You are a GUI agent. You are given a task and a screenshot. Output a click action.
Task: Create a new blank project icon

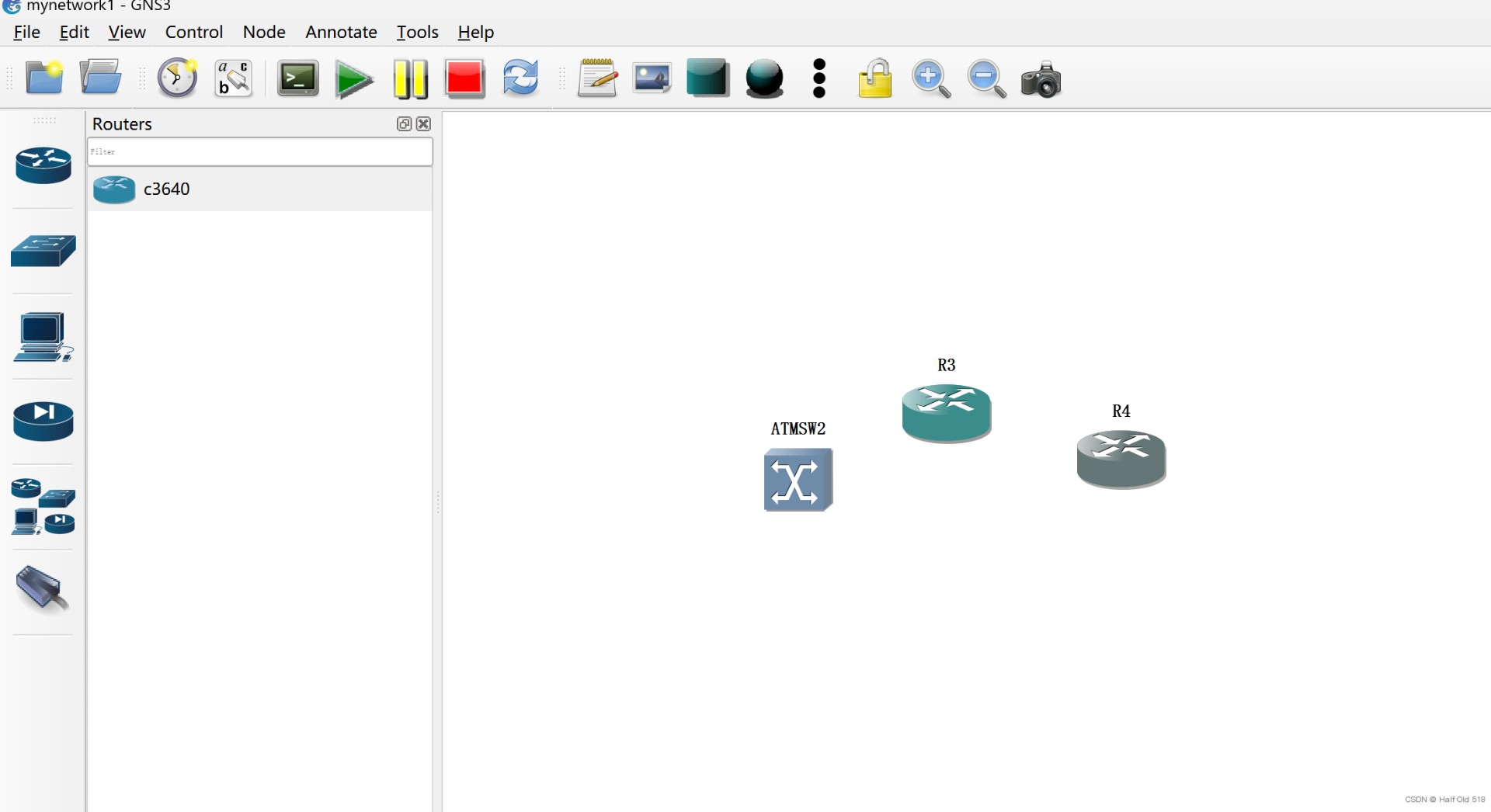(44, 78)
